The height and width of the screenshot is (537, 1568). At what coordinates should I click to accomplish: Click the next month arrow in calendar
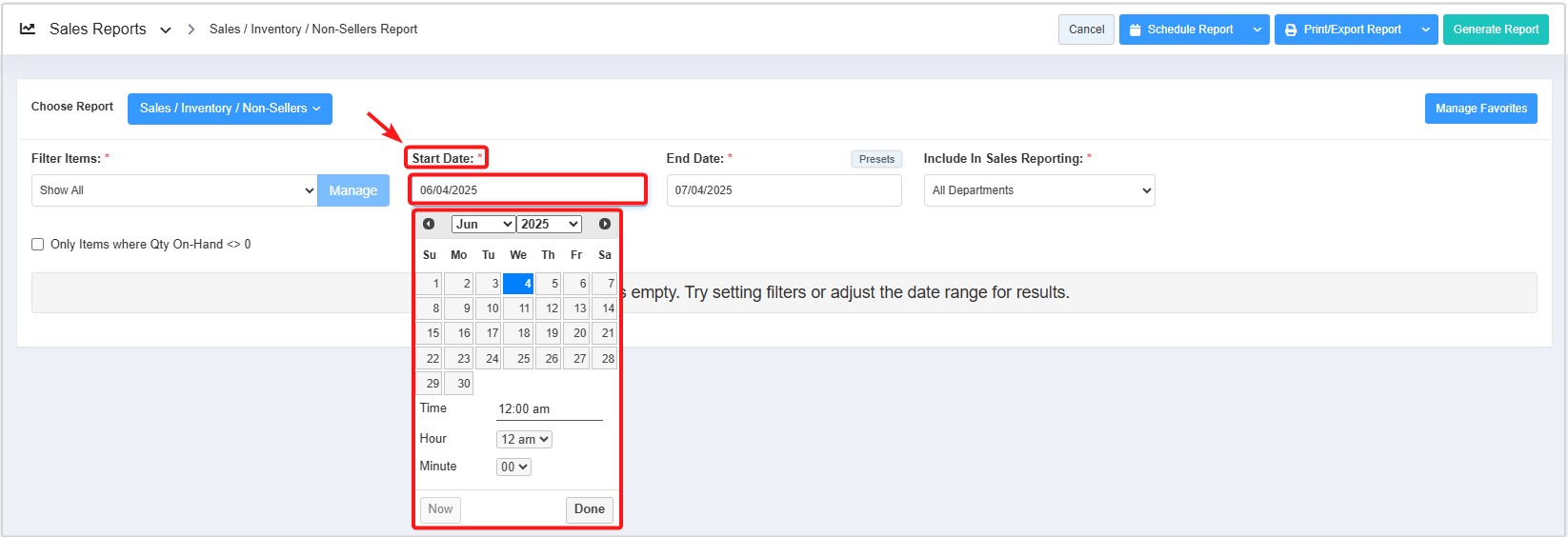[605, 224]
